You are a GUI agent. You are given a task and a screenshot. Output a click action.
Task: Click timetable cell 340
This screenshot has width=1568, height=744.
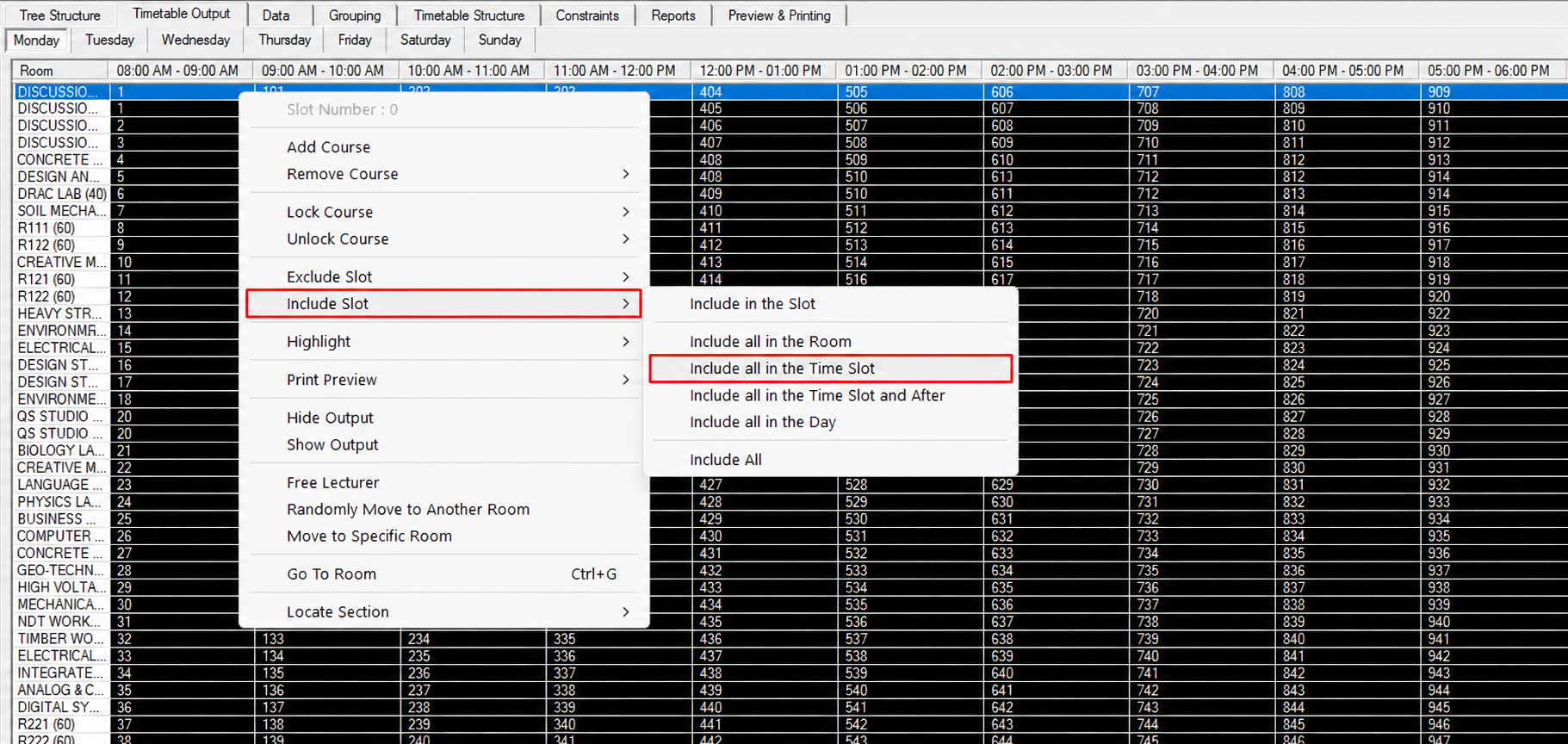click(x=618, y=724)
